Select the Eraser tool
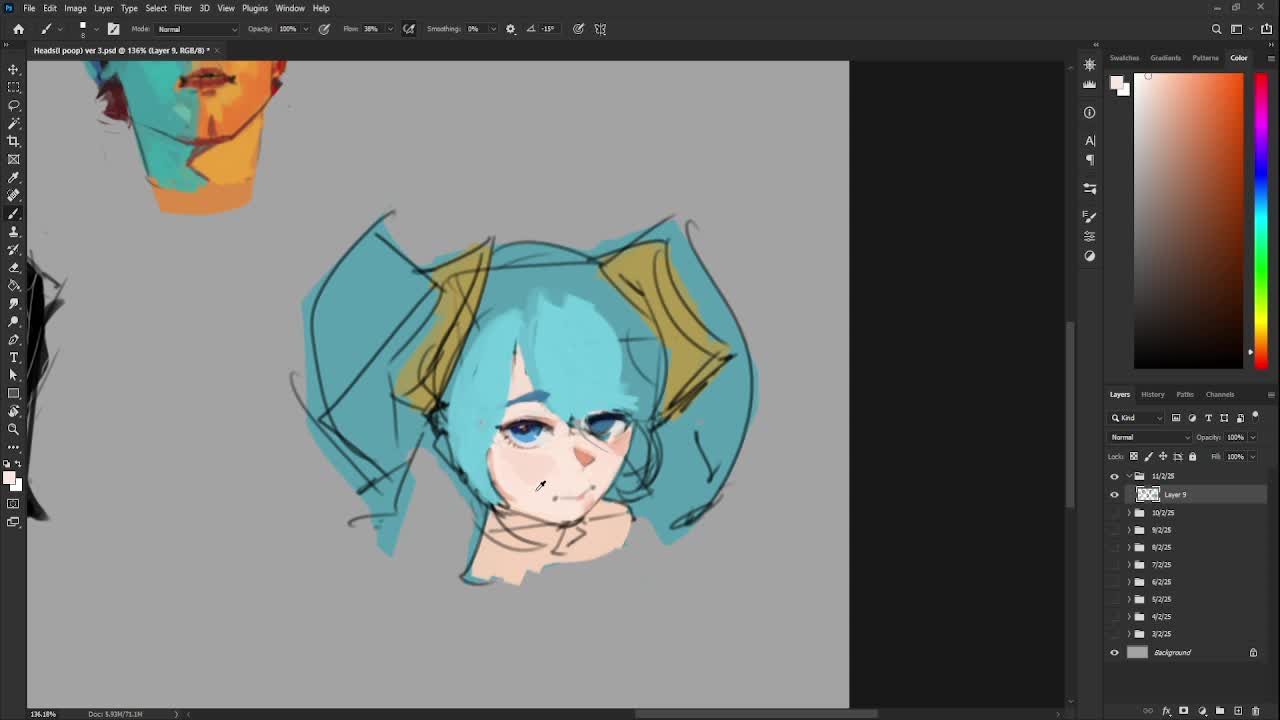The height and width of the screenshot is (720, 1280). click(x=14, y=267)
